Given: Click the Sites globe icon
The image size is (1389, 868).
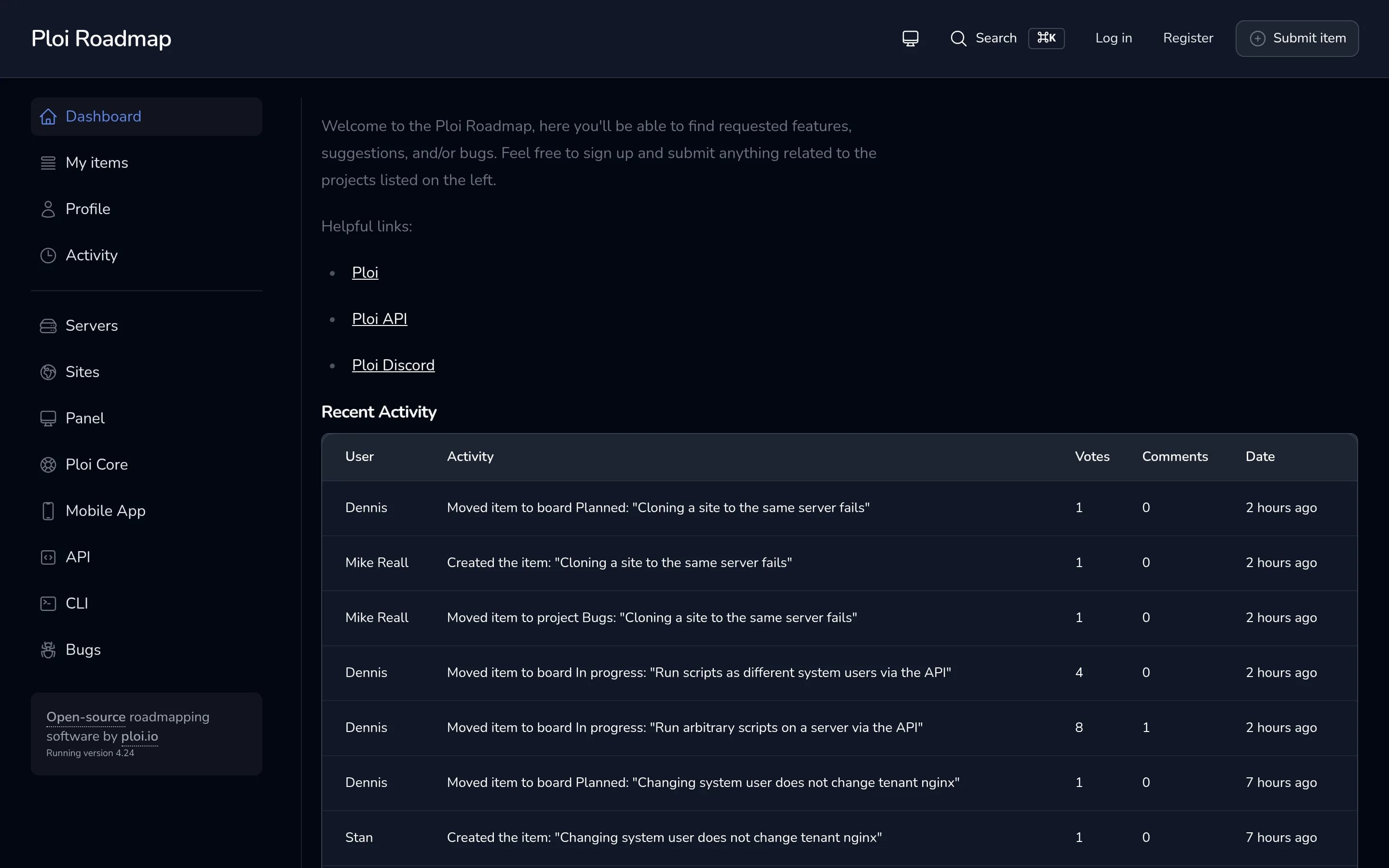Looking at the screenshot, I should [x=48, y=372].
